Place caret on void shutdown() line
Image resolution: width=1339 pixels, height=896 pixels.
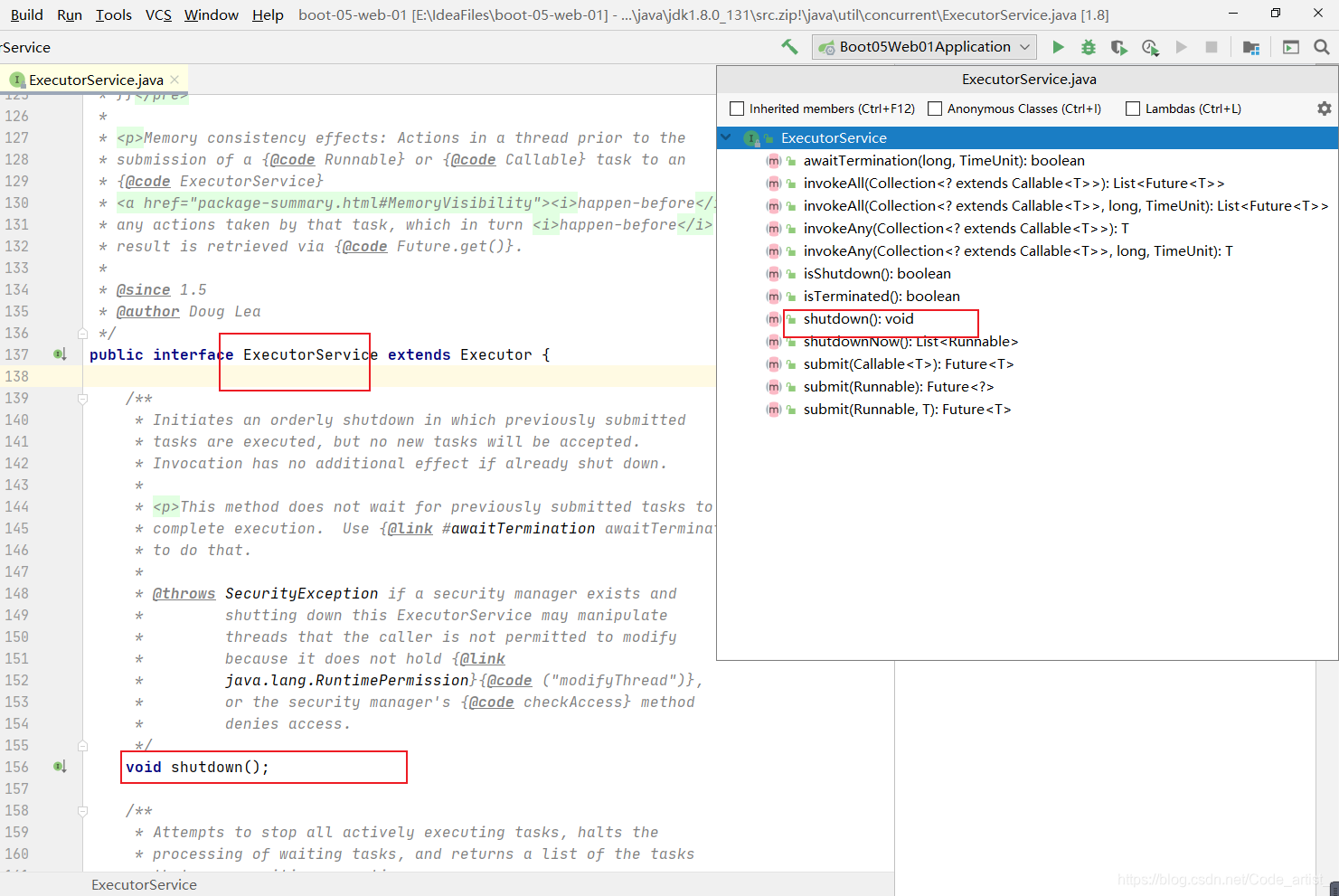pos(197,768)
